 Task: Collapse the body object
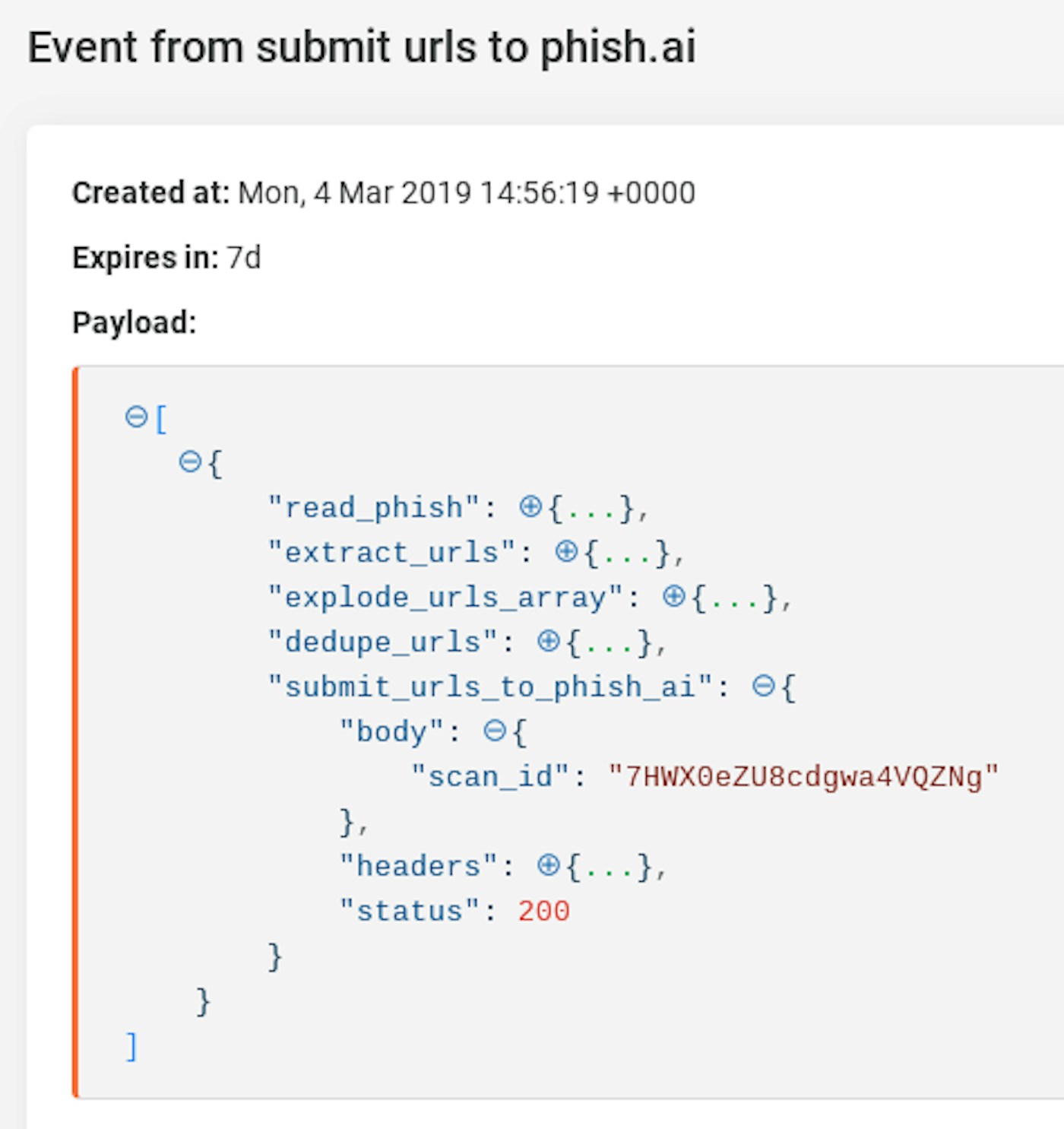[495, 731]
